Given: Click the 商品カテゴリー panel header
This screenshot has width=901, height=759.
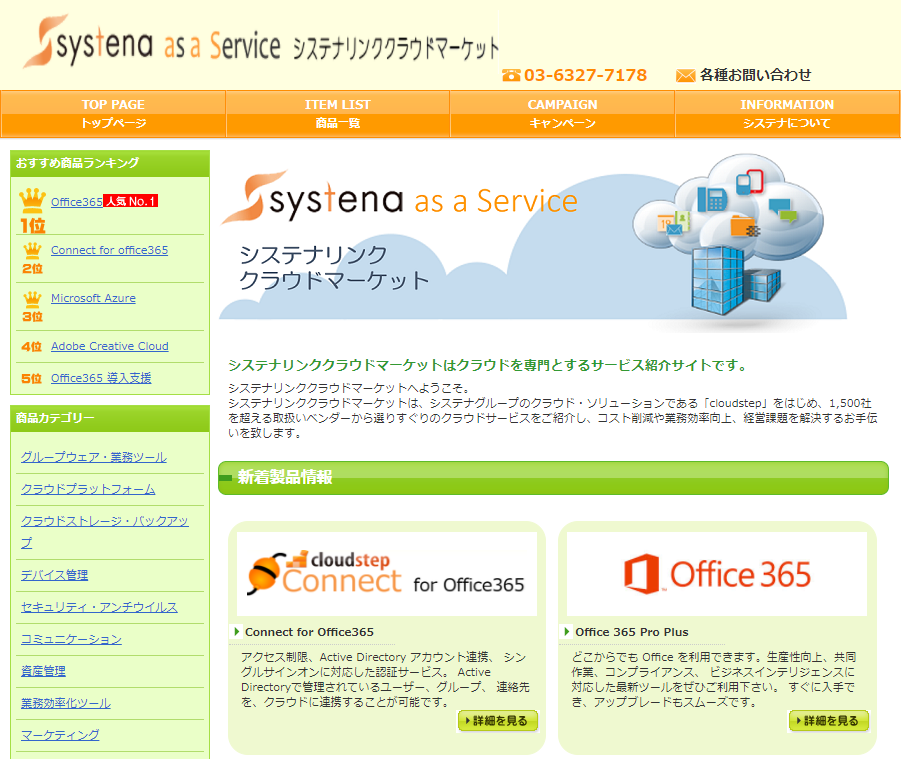Looking at the screenshot, I should tap(110, 418).
